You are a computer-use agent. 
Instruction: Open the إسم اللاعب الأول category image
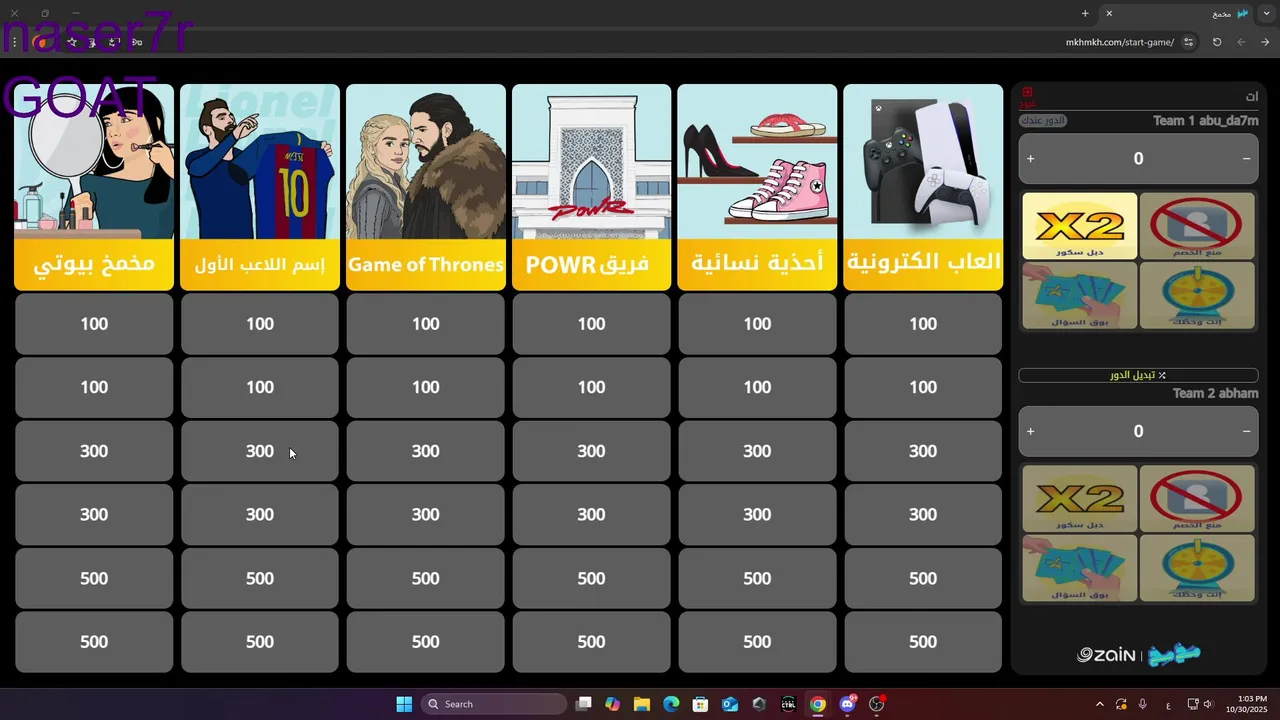point(260,161)
